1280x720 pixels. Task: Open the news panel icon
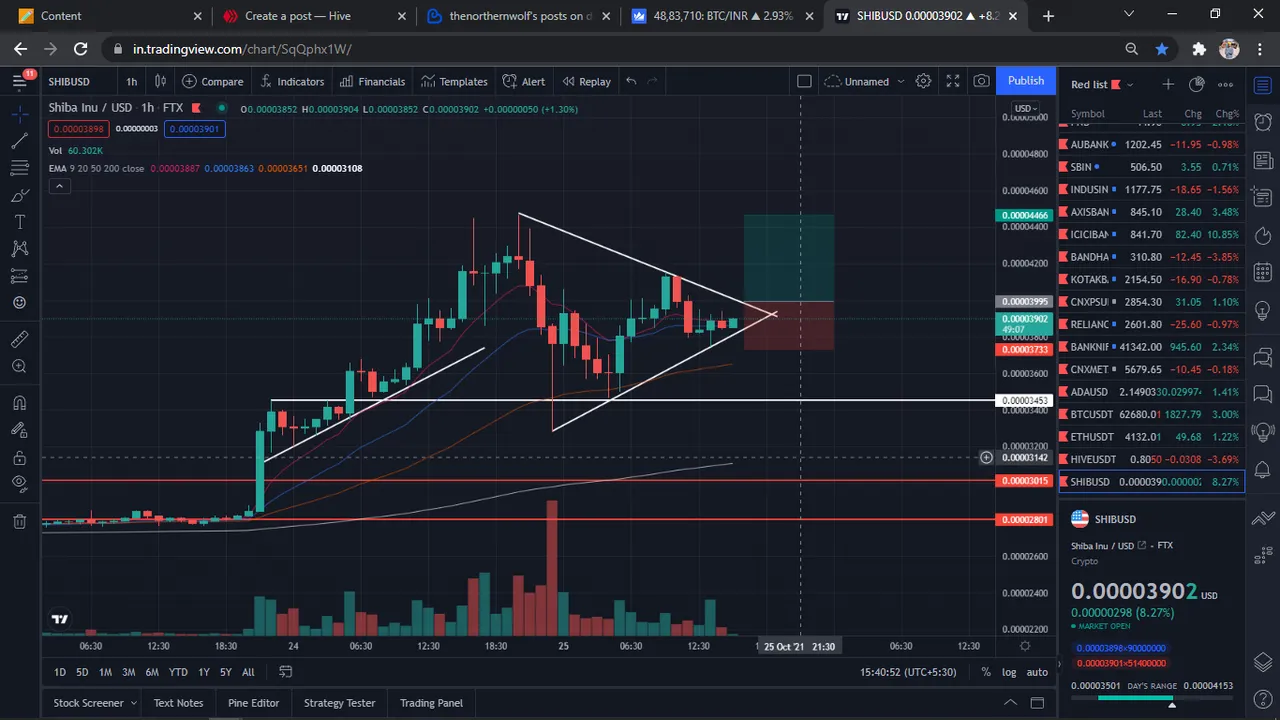tap(1263, 160)
